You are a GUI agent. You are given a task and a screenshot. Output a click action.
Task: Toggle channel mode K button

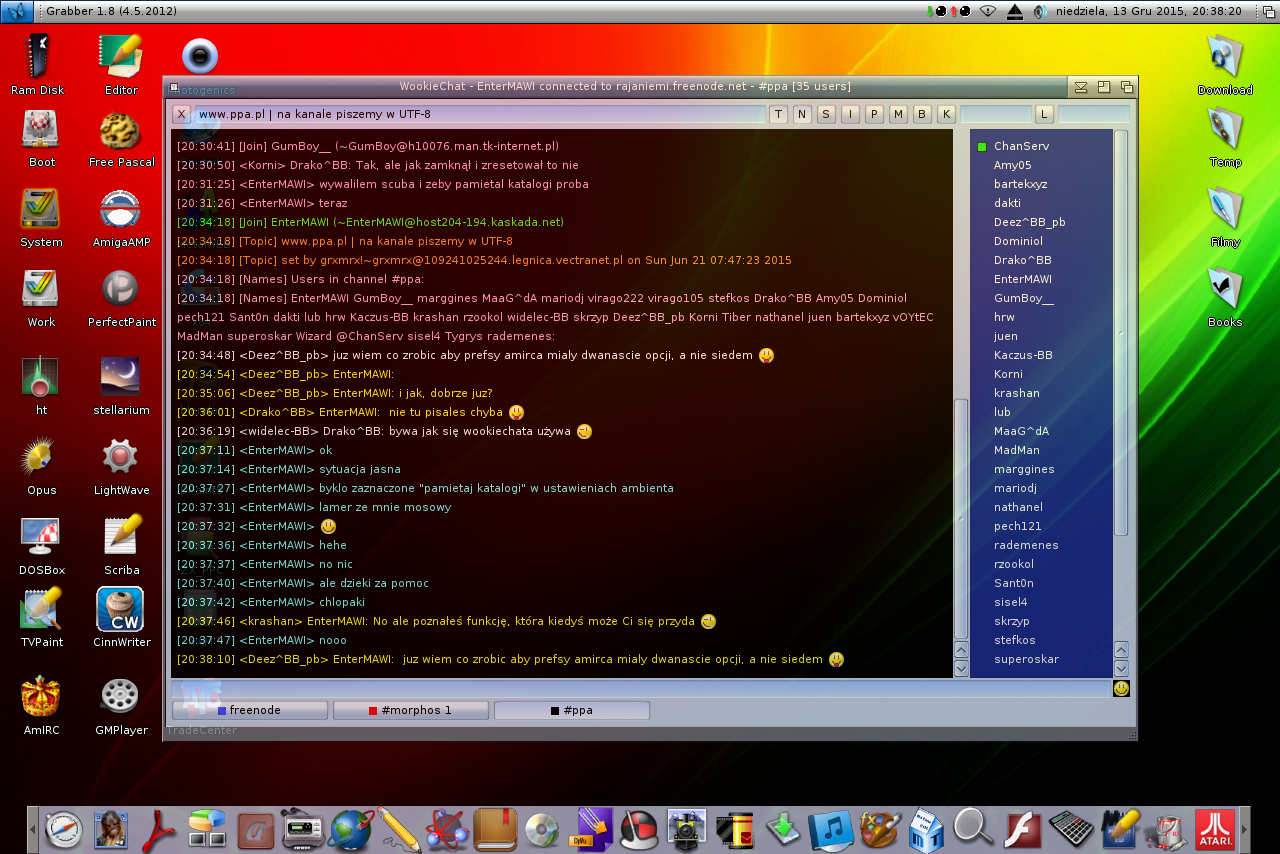click(946, 114)
